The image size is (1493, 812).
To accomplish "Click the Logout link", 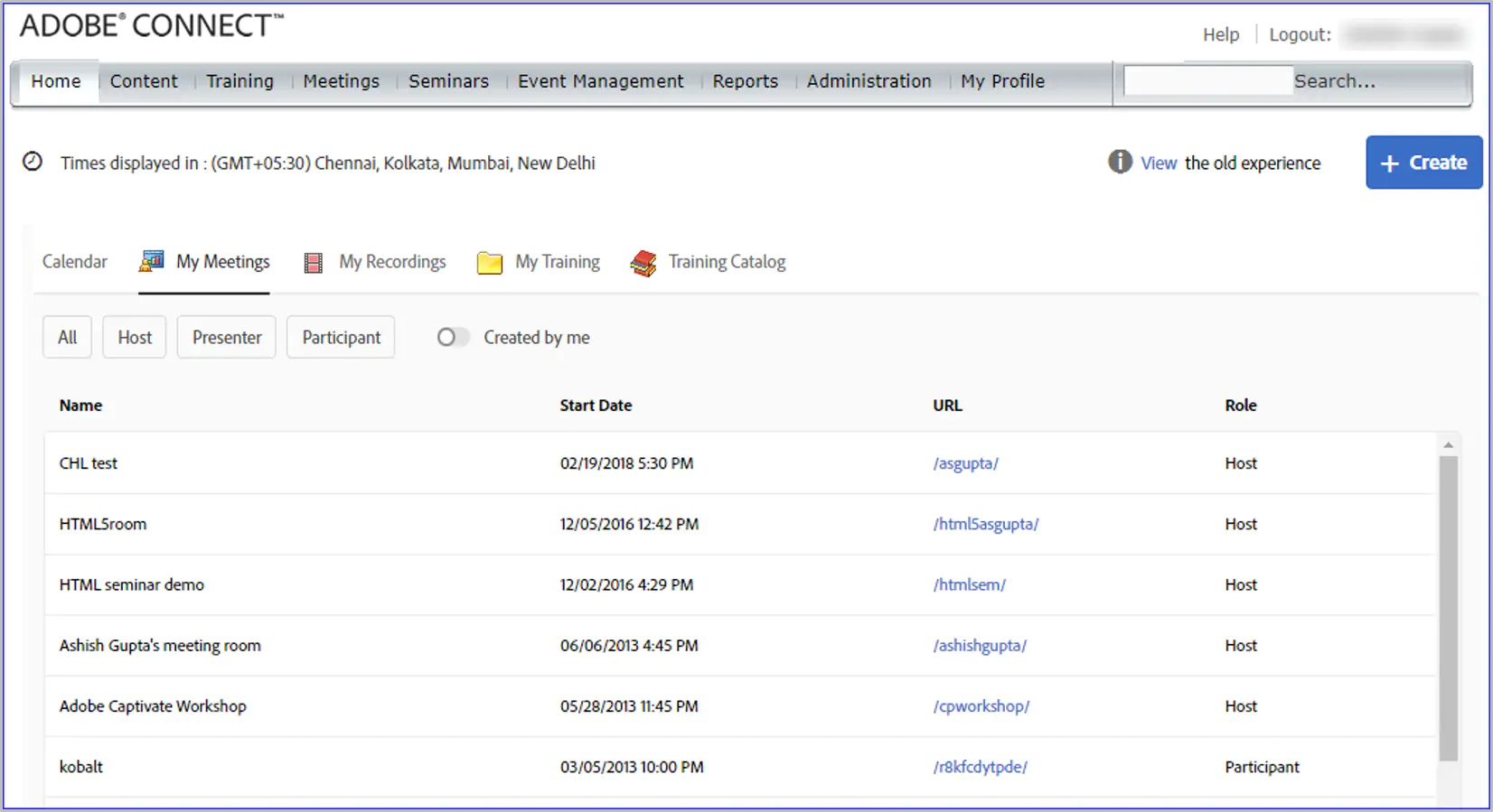I will [1300, 34].
